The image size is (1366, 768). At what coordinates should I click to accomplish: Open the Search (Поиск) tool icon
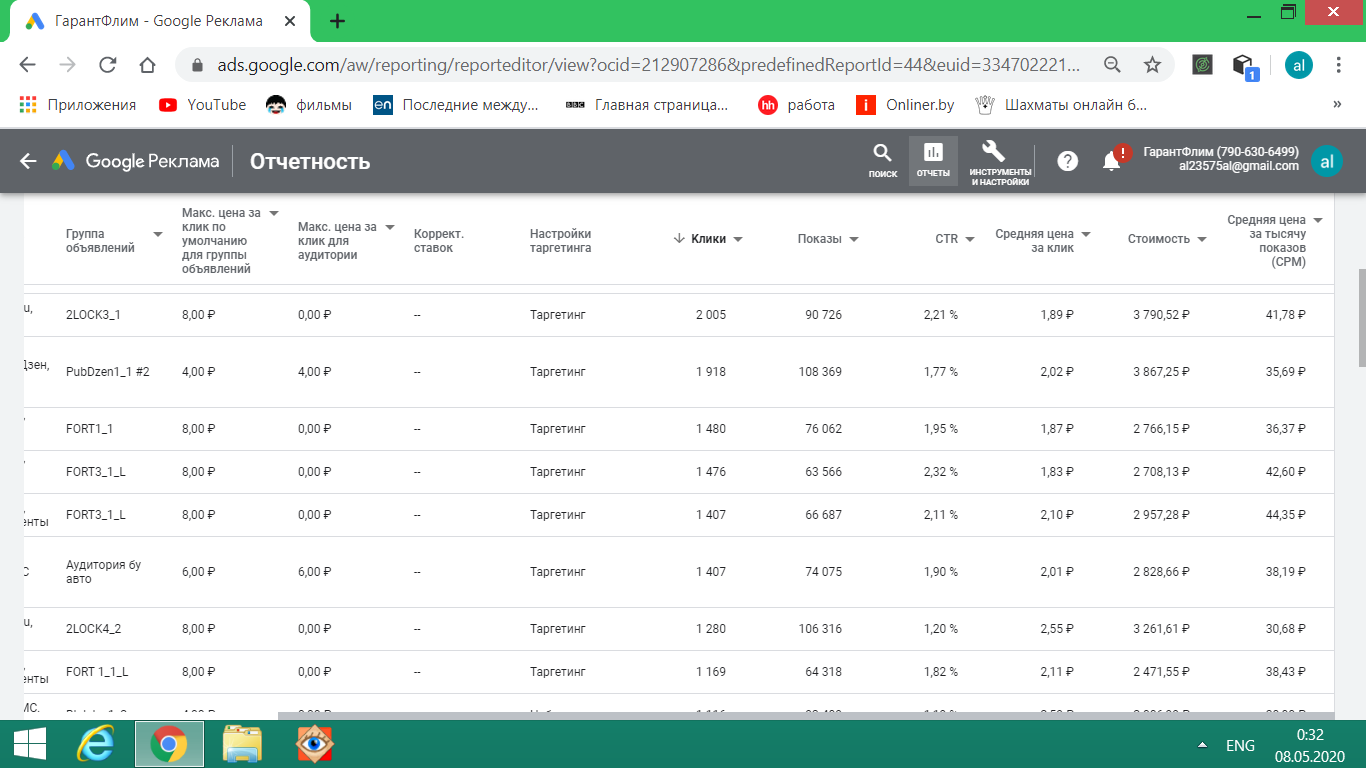coord(882,160)
